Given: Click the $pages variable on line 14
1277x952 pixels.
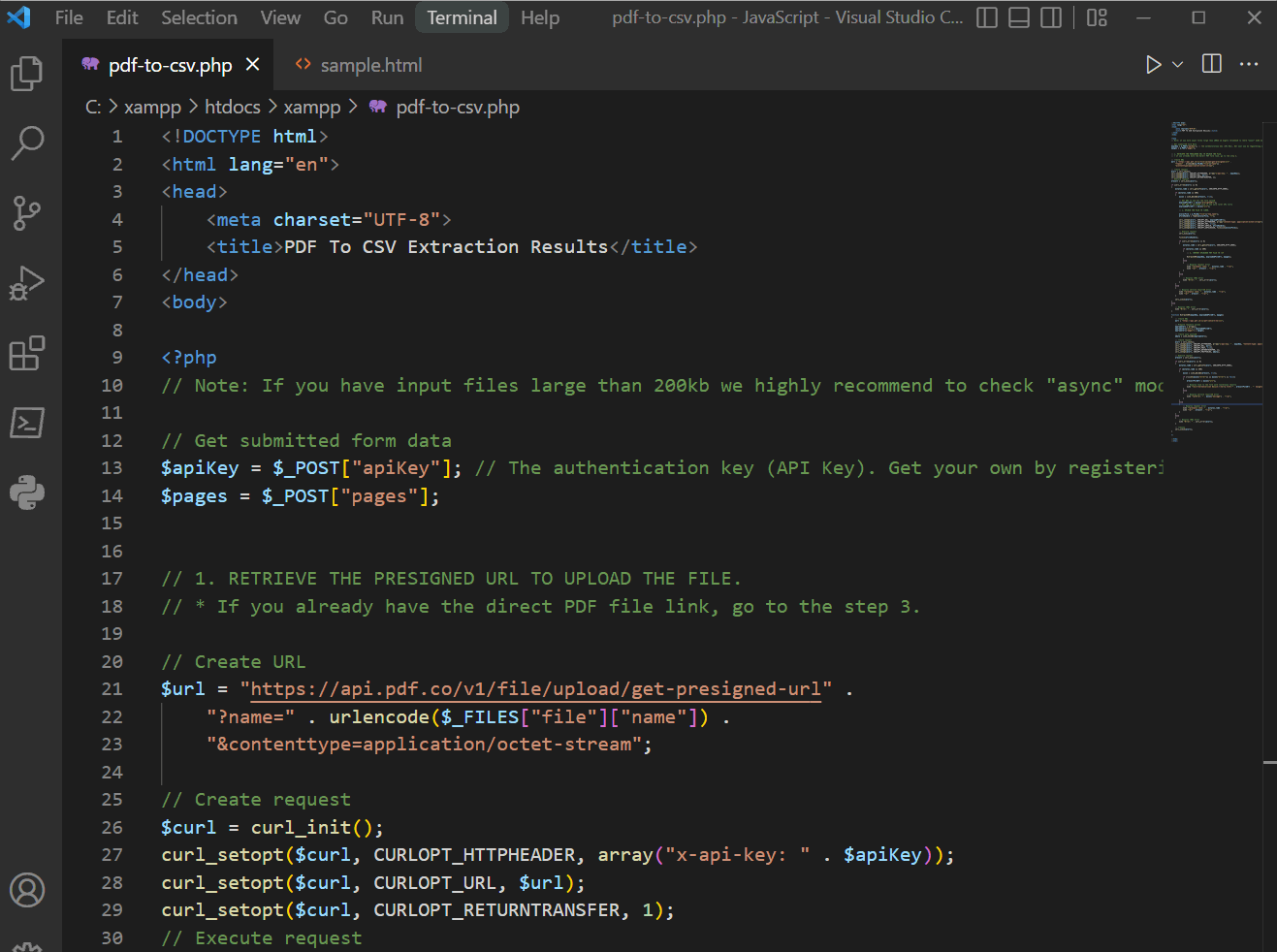Looking at the screenshot, I should pyautogui.click(x=194, y=496).
